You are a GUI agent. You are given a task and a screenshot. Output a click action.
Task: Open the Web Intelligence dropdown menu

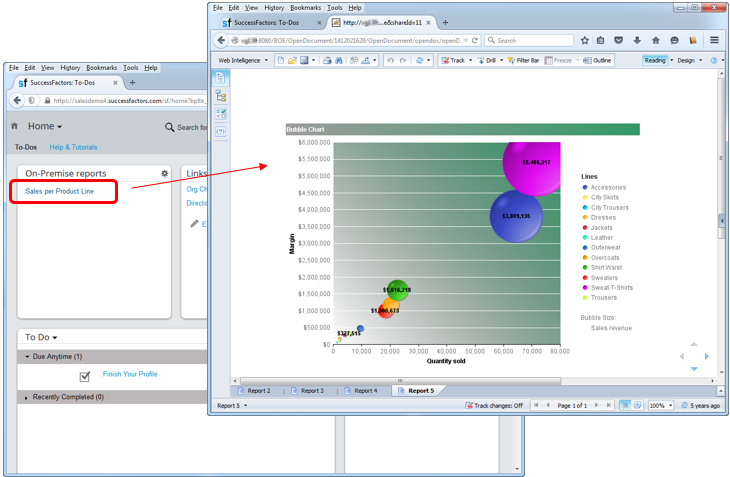tap(243, 60)
